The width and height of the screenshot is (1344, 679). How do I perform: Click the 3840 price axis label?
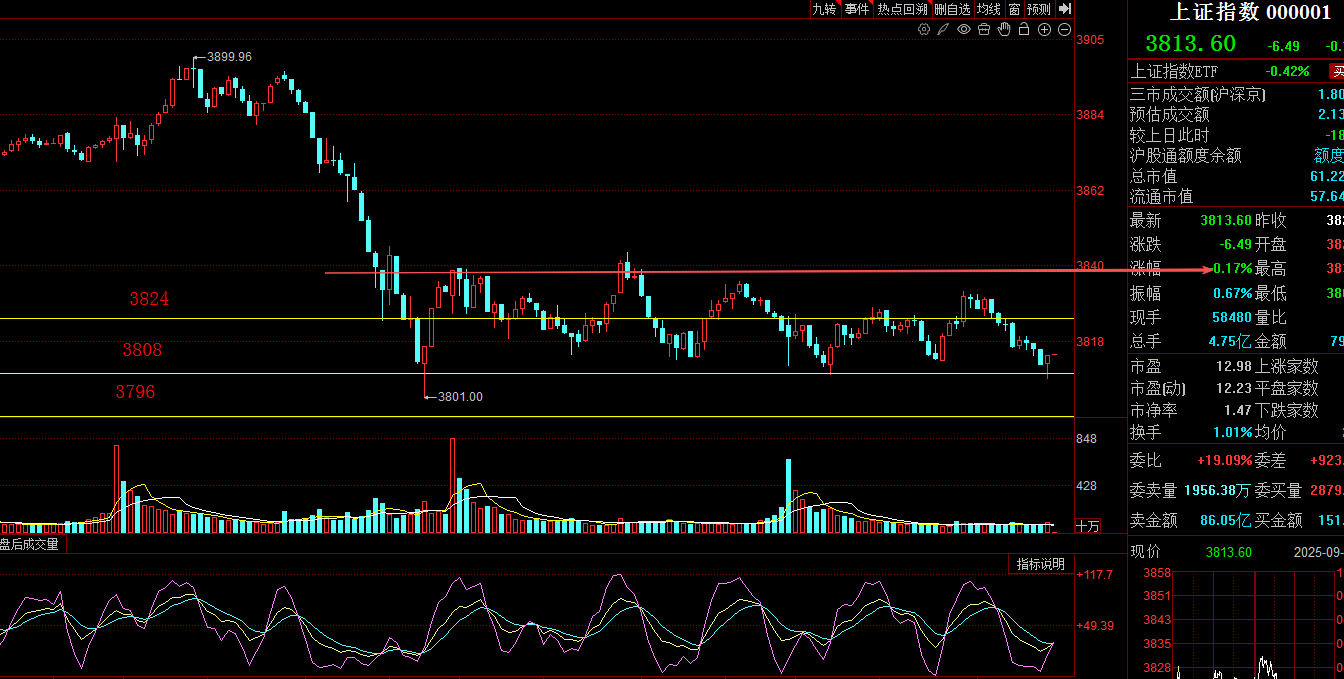[1090, 266]
